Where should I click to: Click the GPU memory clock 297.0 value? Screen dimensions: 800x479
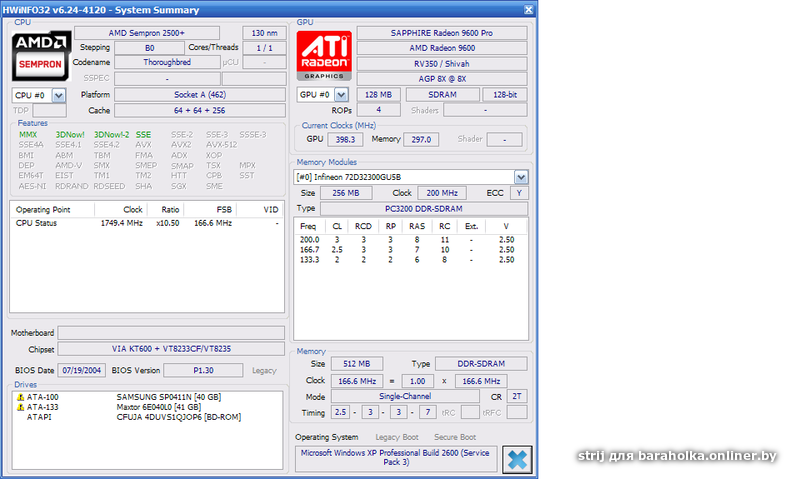(x=421, y=139)
